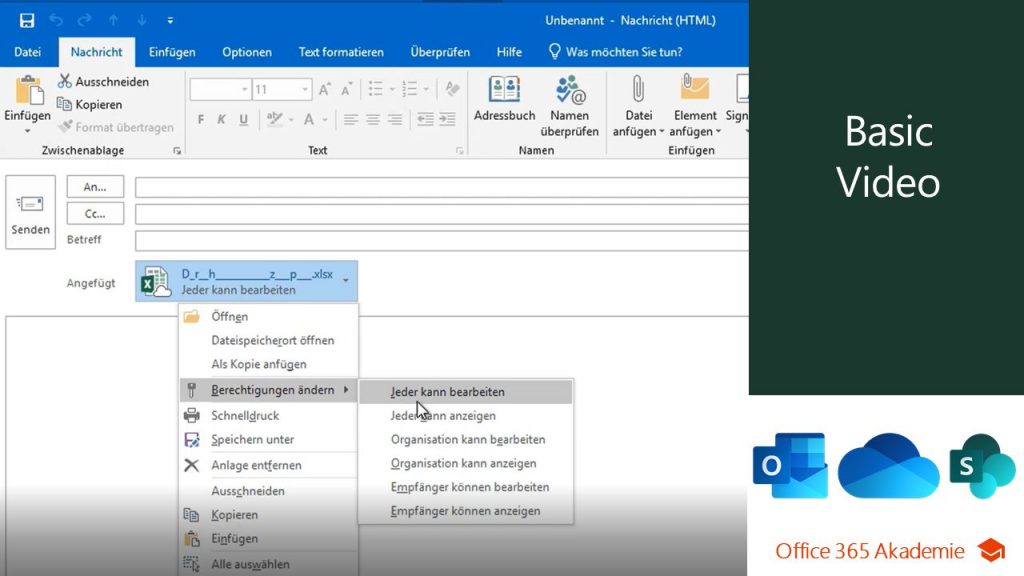Select the Nachricht ribbon tab
The width and height of the screenshot is (1024, 576).
click(x=97, y=52)
